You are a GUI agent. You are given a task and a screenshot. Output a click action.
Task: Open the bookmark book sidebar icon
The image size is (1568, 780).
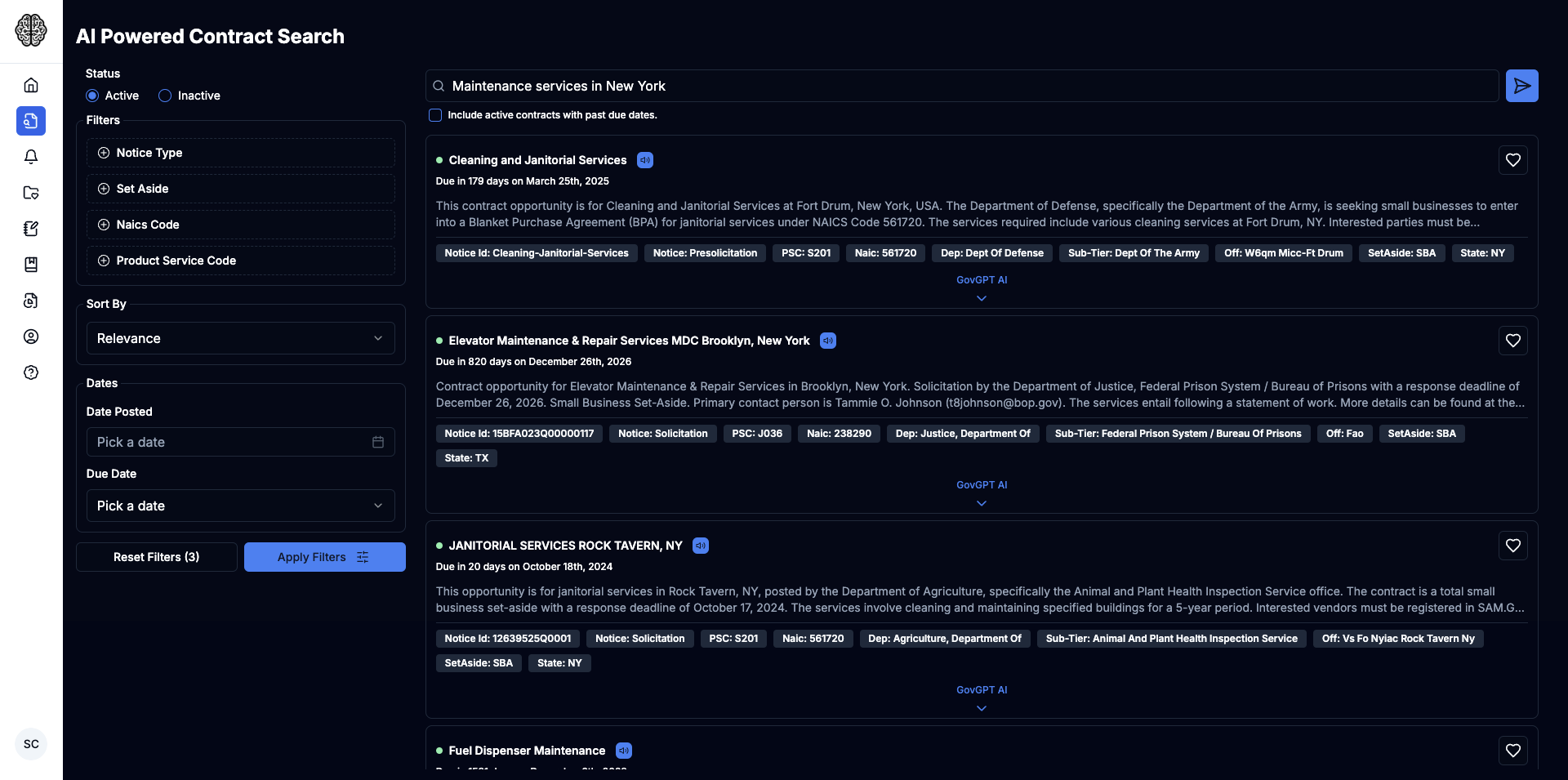(x=31, y=265)
